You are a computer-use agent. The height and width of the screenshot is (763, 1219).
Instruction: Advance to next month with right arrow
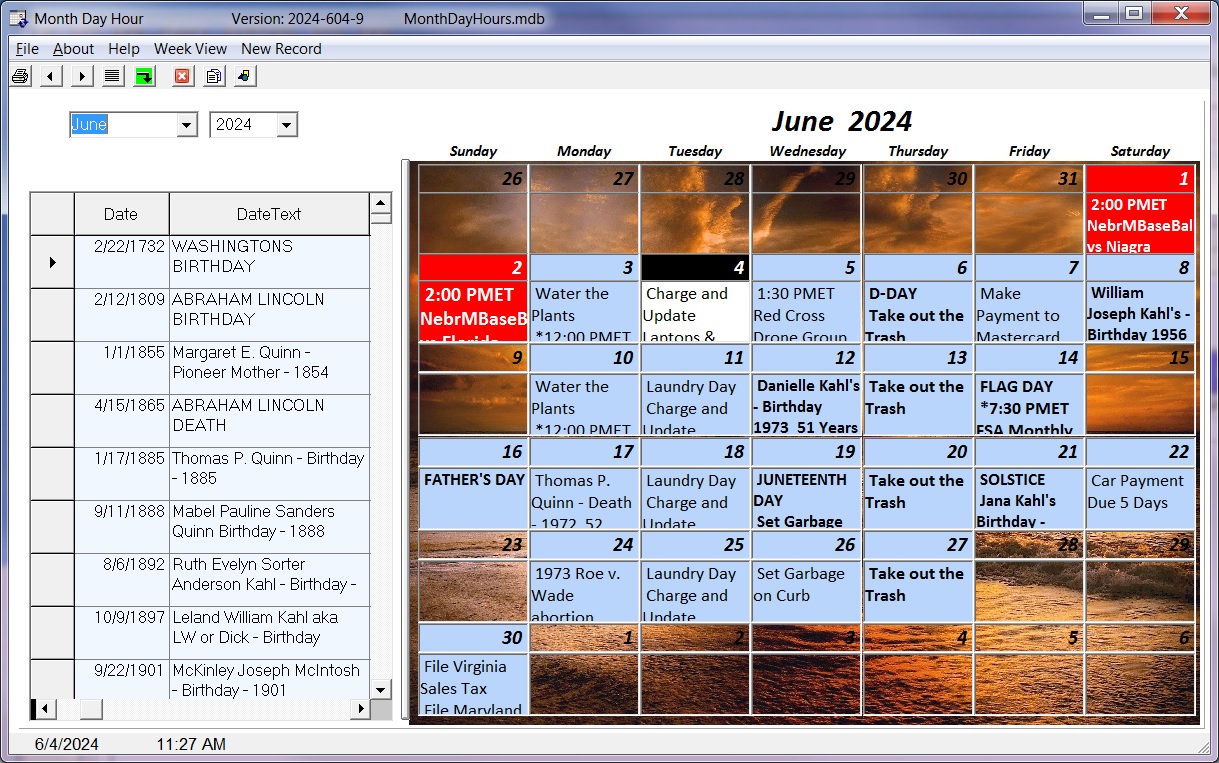click(82, 76)
